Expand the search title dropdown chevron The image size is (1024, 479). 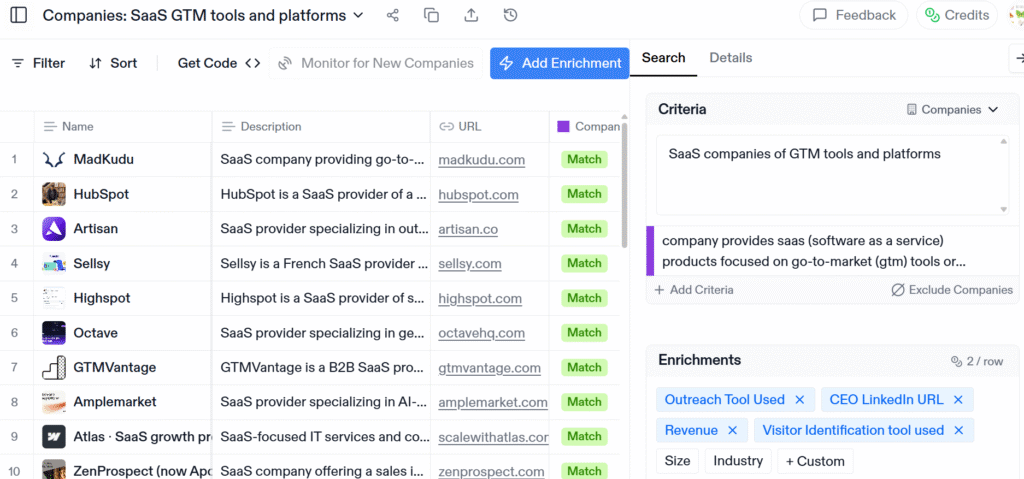point(359,15)
